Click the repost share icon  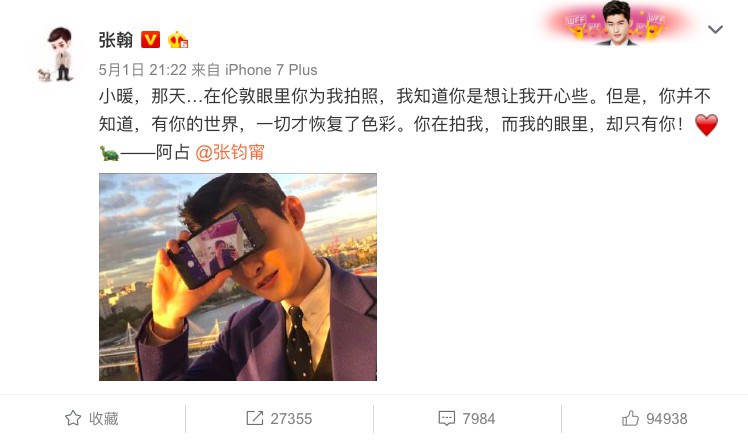pos(254,418)
